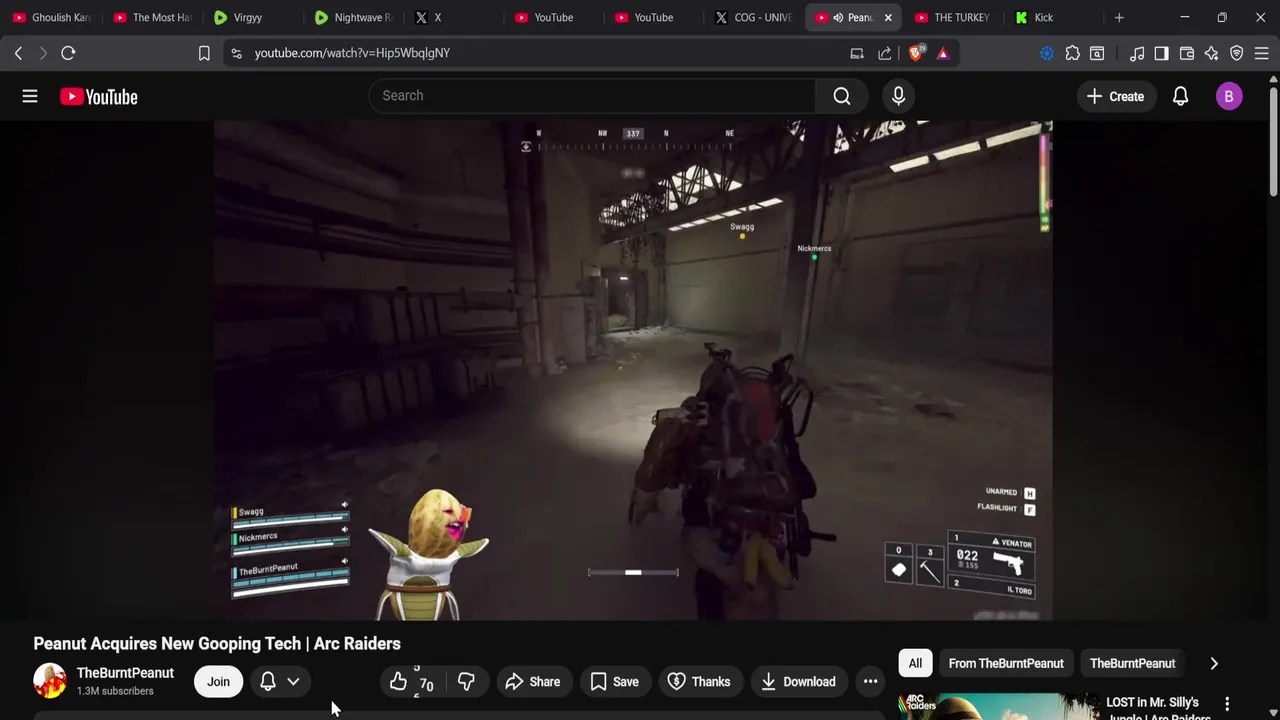The width and height of the screenshot is (1280, 720).
Task: Open TheBurntPeanut channel avatar
Action: (50, 681)
